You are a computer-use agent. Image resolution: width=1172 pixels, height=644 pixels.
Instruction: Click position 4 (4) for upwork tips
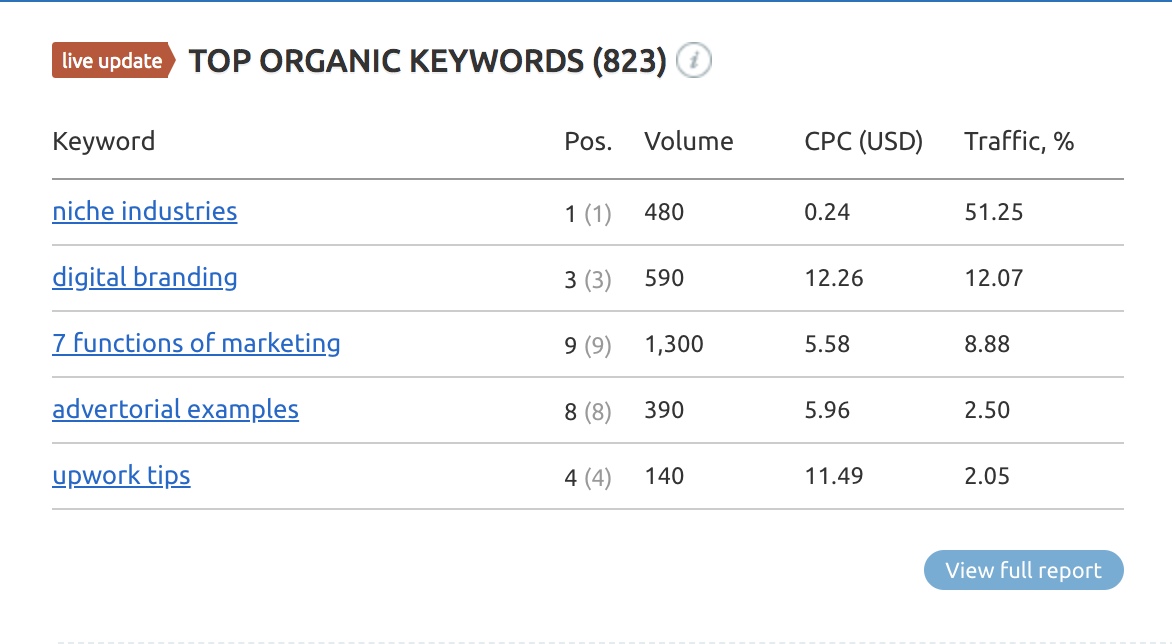pos(588,477)
